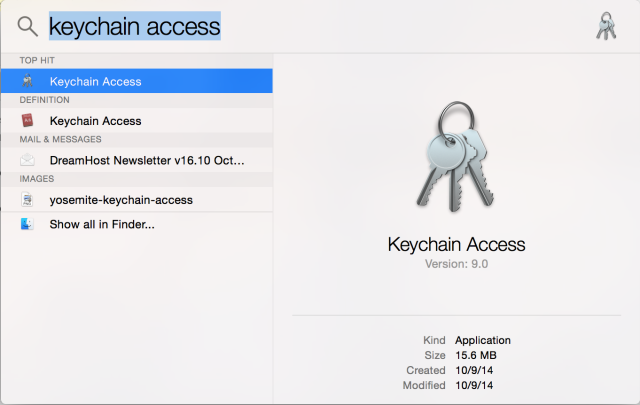640x405 pixels.
Task: Select the Keychain Access top hit icon
Action: tap(27, 81)
